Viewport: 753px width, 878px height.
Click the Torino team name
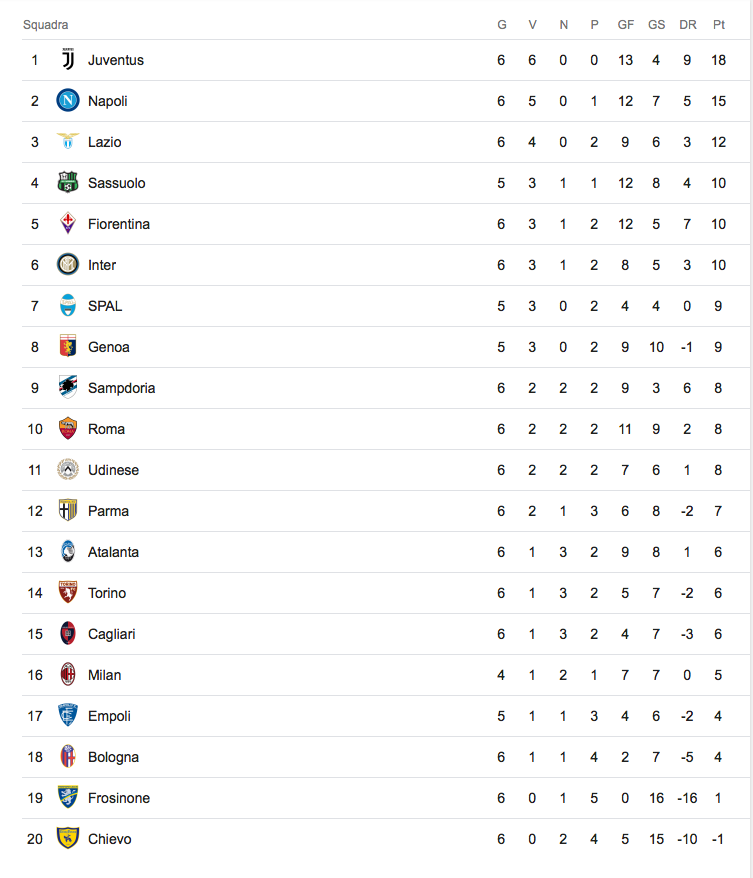coord(107,593)
